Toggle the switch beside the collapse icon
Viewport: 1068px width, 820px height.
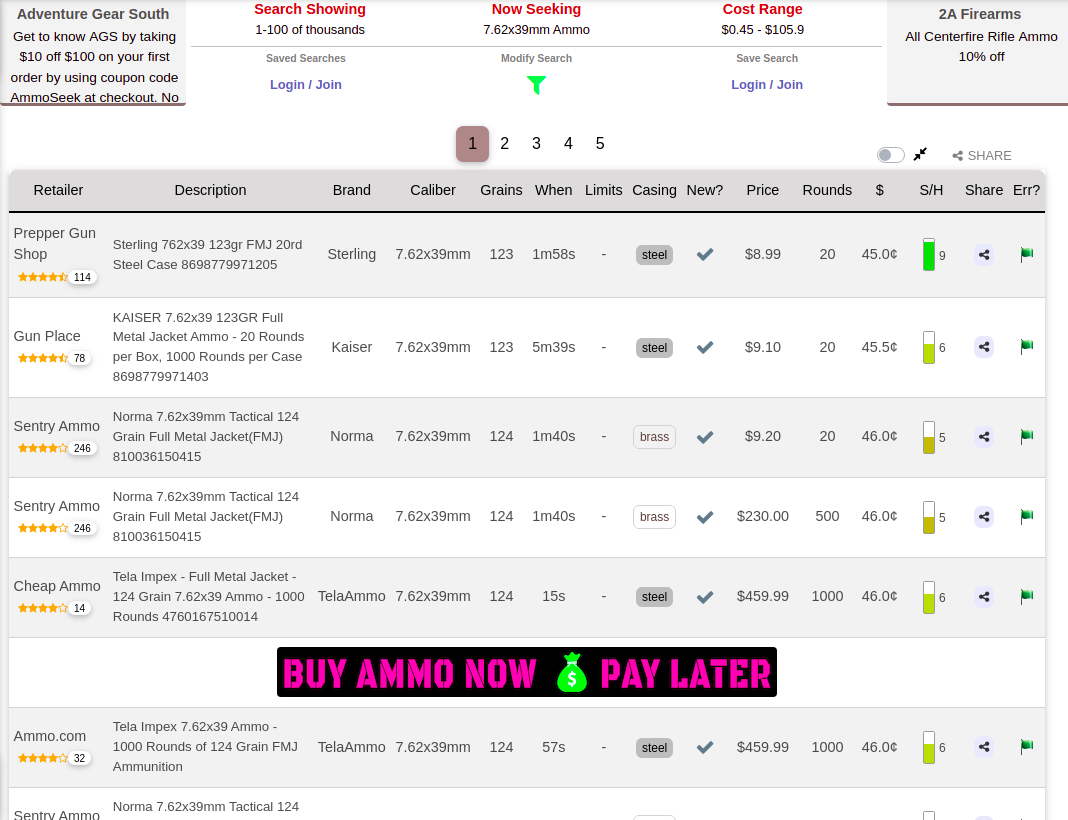click(890, 155)
